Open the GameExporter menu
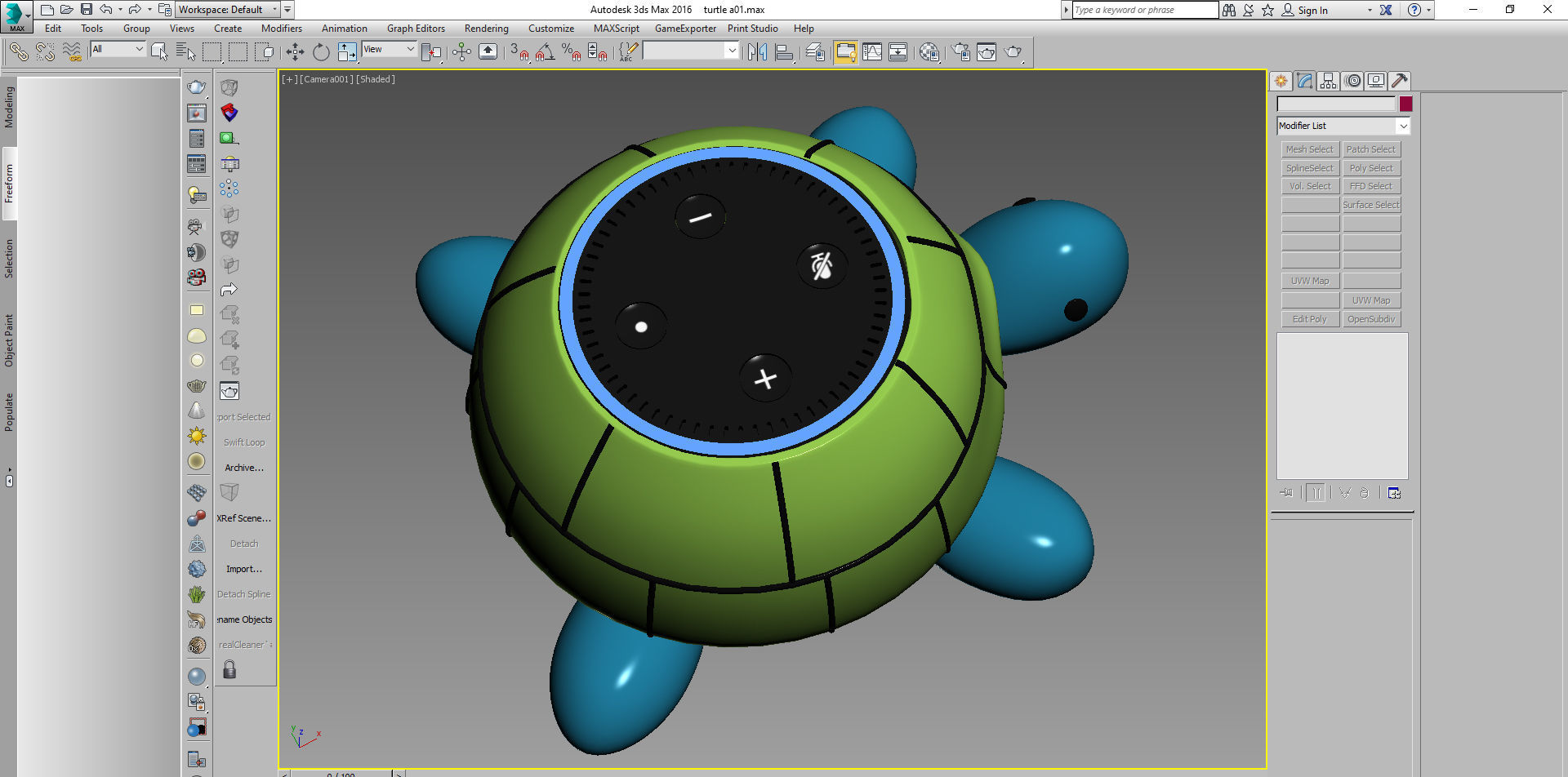 (685, 29)
